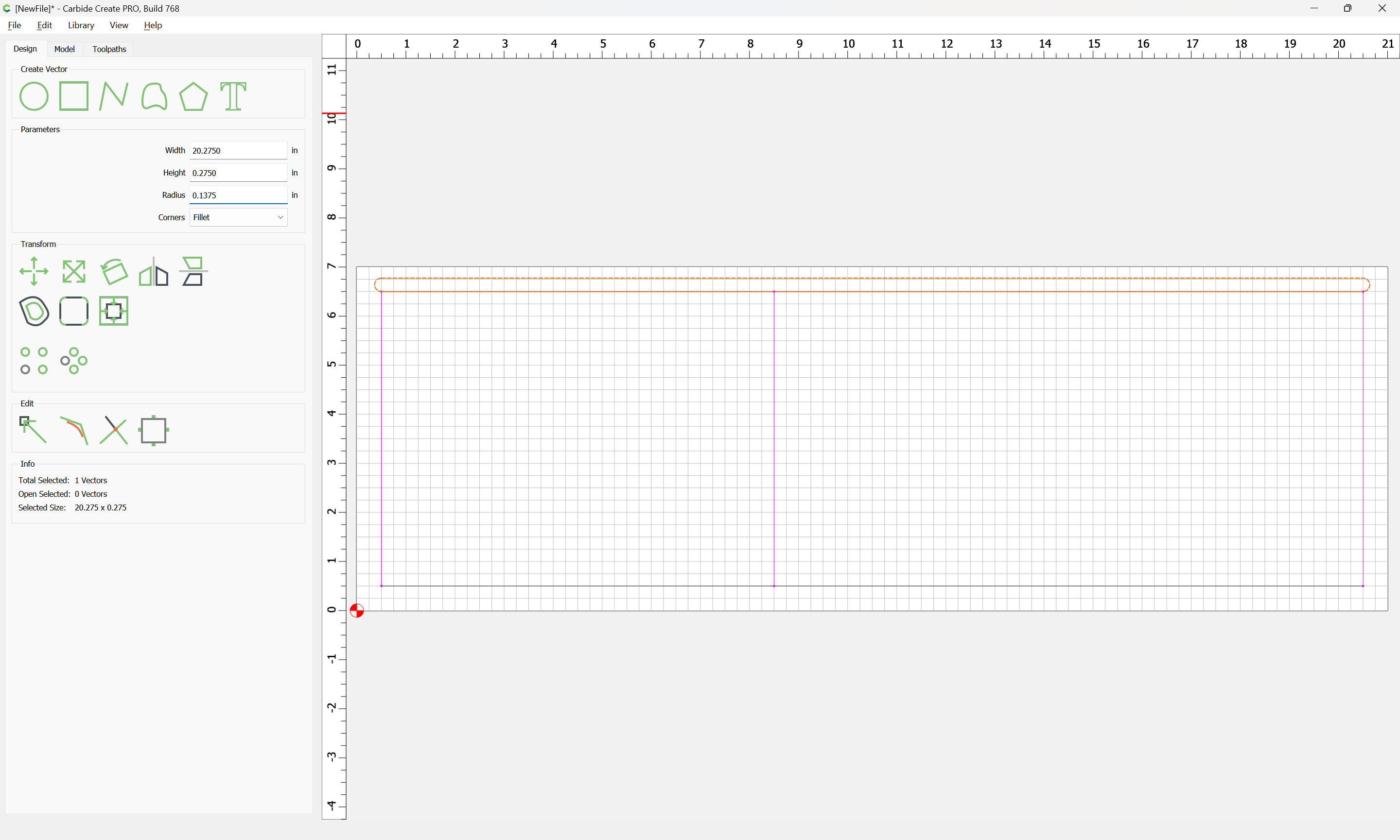Switch to the Toolpaths tab
This screenshot has width=1400, height=840.
(109, 49)
